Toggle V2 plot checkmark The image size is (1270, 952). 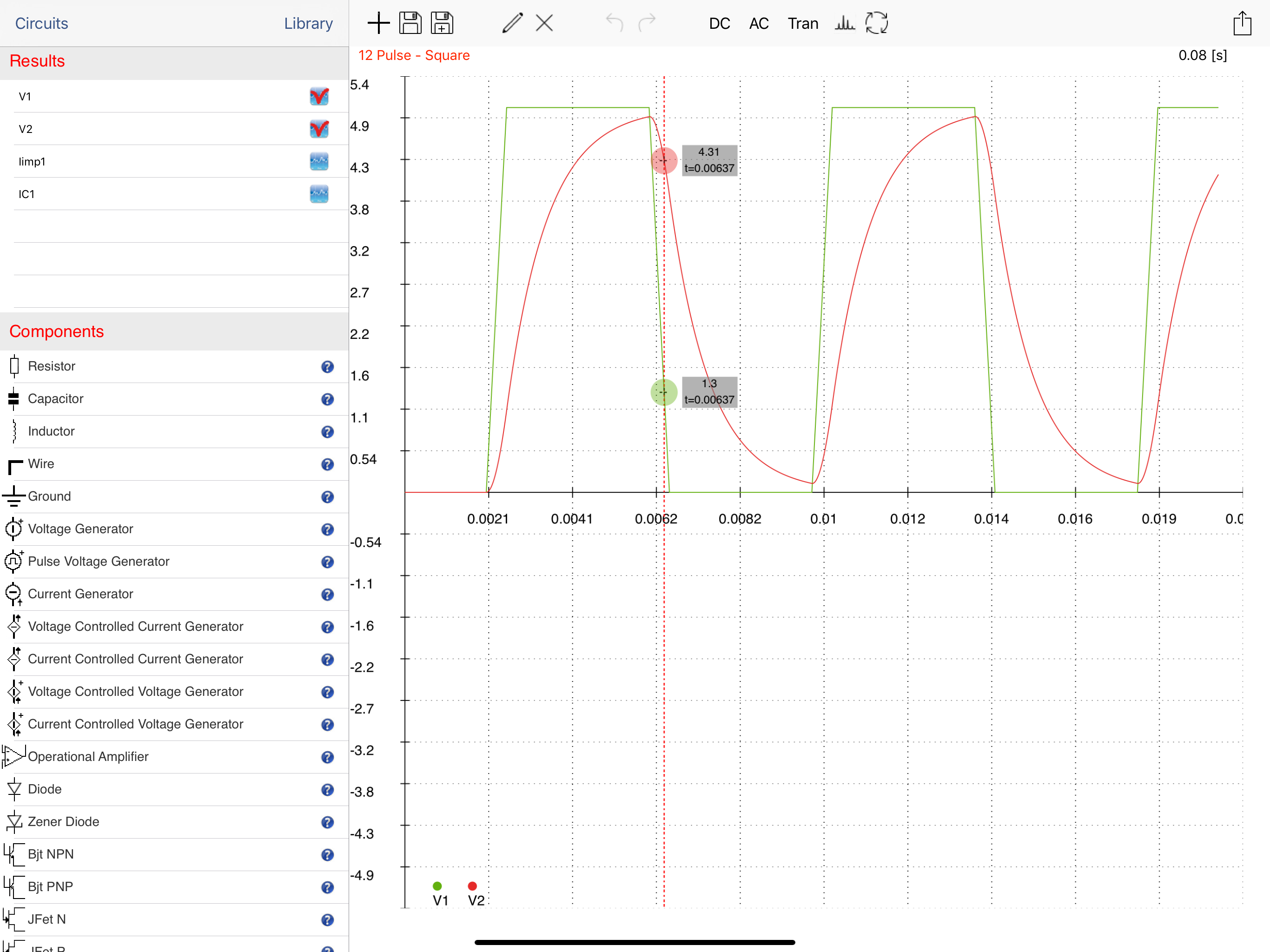tap(319, 129)
